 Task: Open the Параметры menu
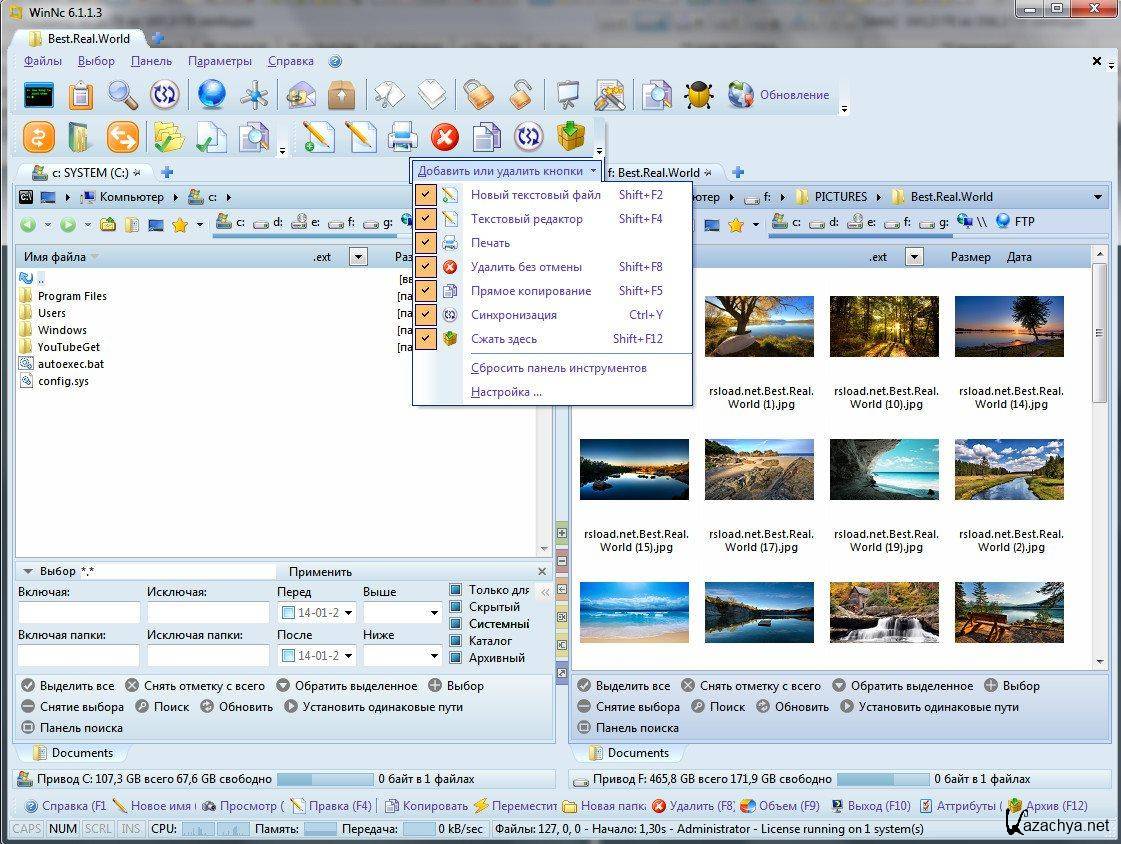tap(220, 61)
